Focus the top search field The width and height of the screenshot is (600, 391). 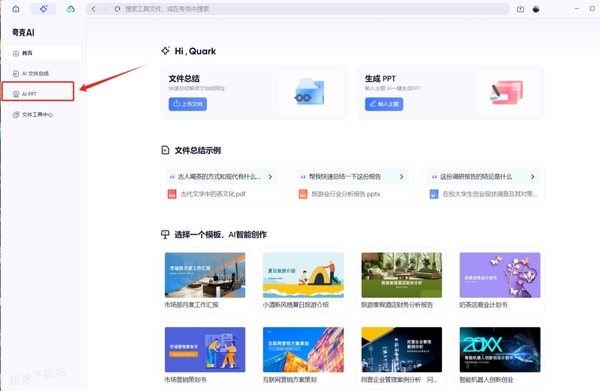(x=298, y=9)
